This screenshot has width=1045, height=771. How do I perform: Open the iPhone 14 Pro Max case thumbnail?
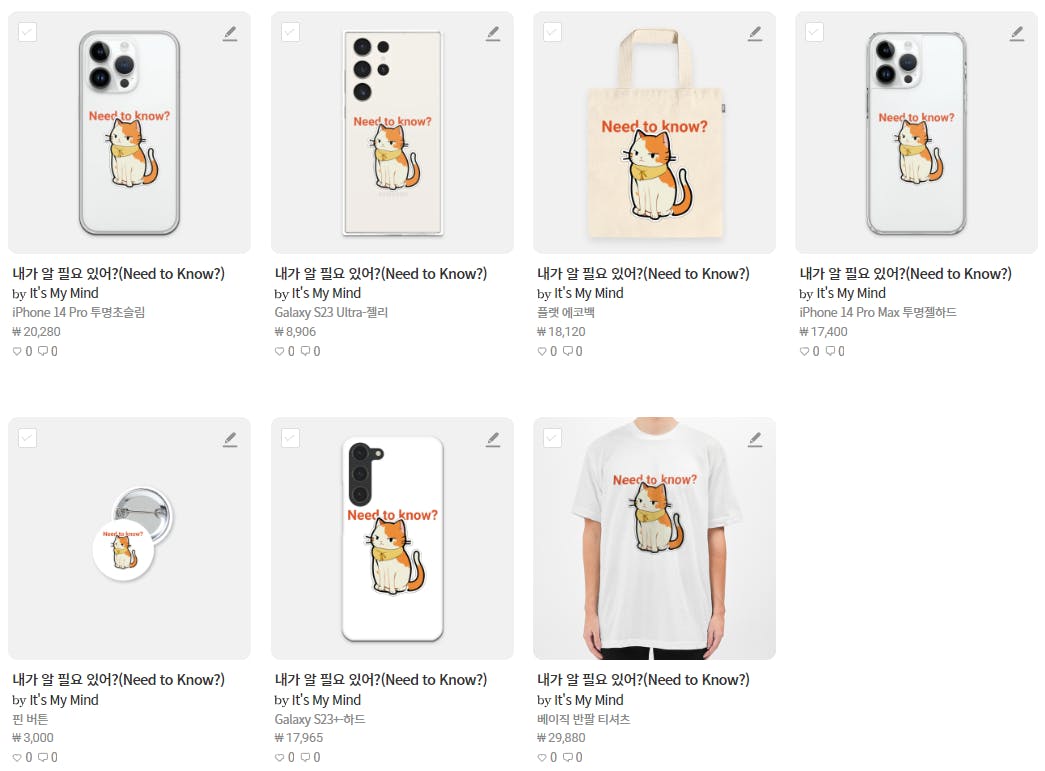pyautogui.click(x=916, y=132)
